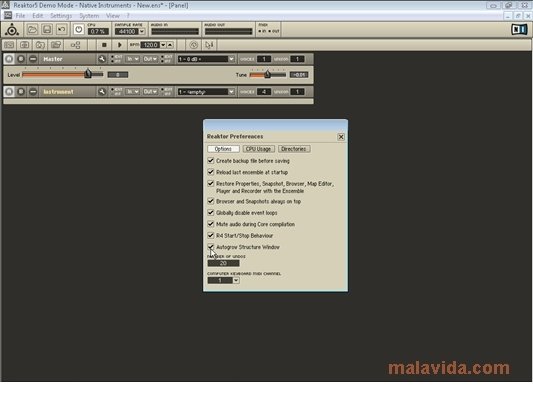Stop playback with the stop button
Screen dimensions: 533x399
104,45
